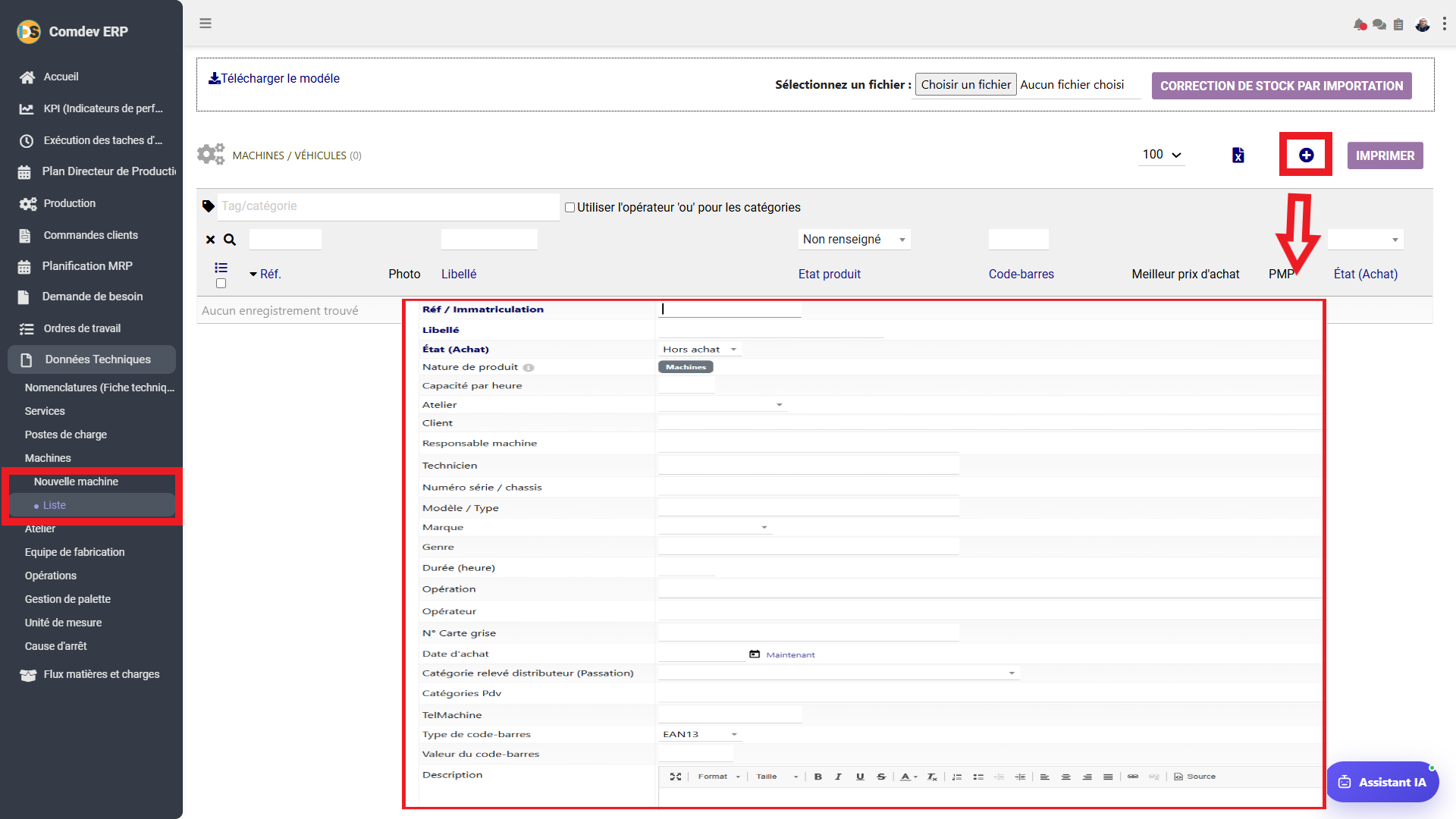Open Données Techniques menu

[92, 359]
